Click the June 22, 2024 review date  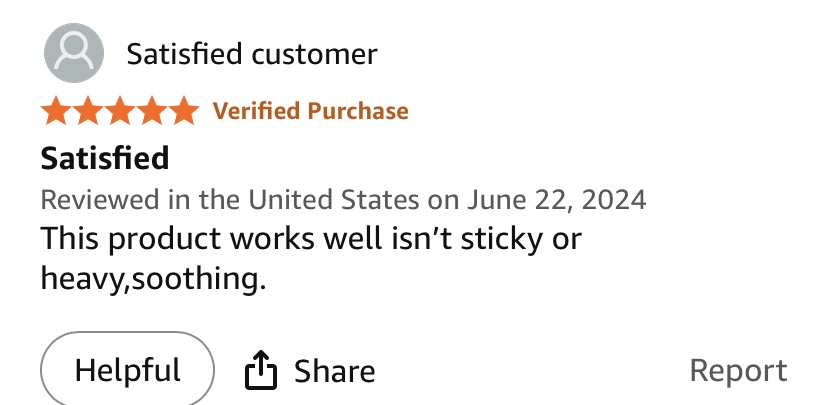point(556,199)
